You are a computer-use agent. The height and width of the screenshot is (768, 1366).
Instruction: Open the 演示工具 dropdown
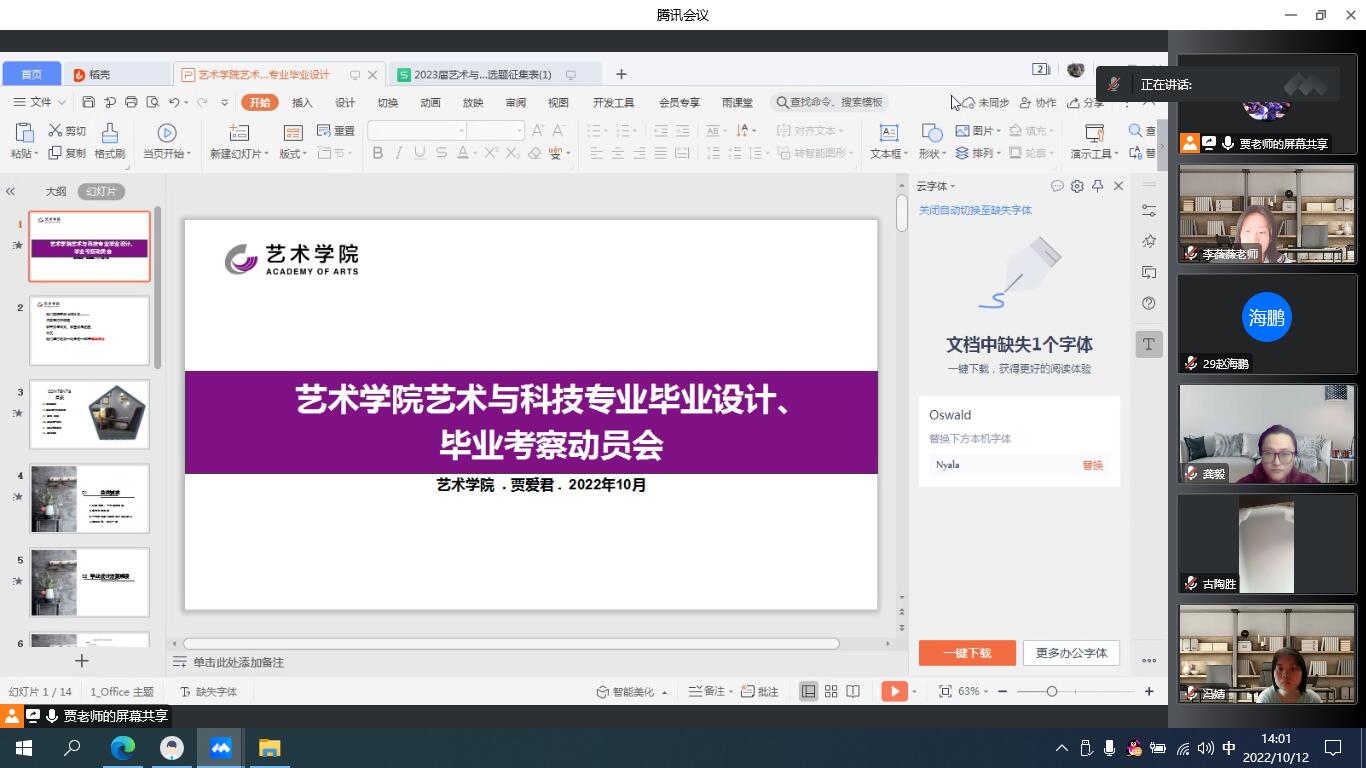[x=1094, y=154]
